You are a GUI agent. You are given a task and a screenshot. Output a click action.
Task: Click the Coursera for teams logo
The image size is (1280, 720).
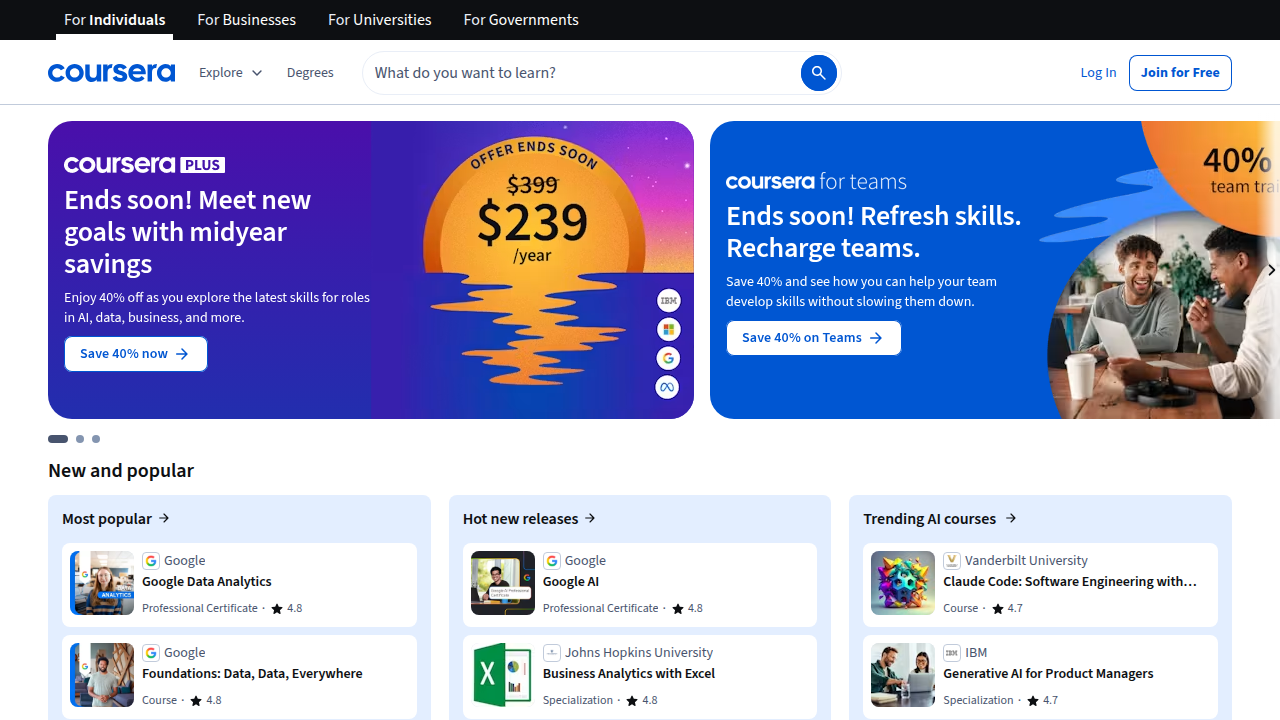[x=816, y=181]
